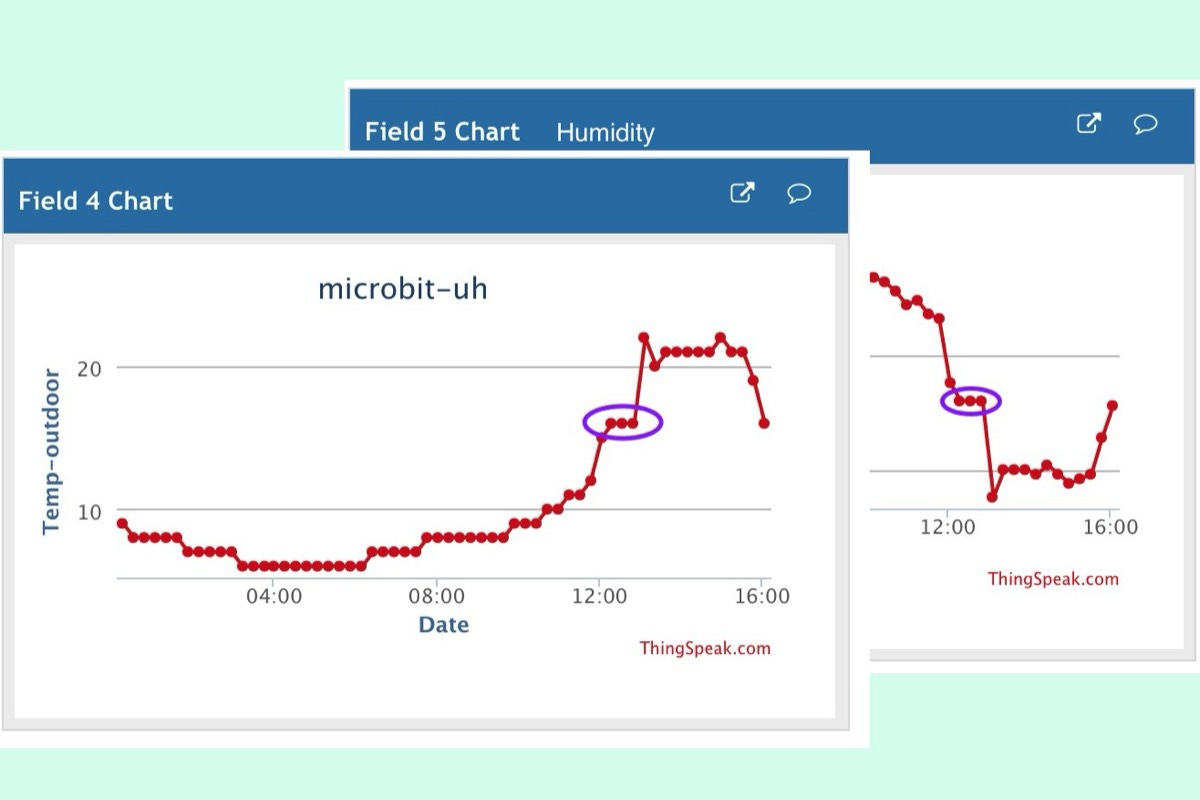Click ThingSpeak.com link under humidity chart
This screenshot has height=800, width=1200.
pos(1053,579)
